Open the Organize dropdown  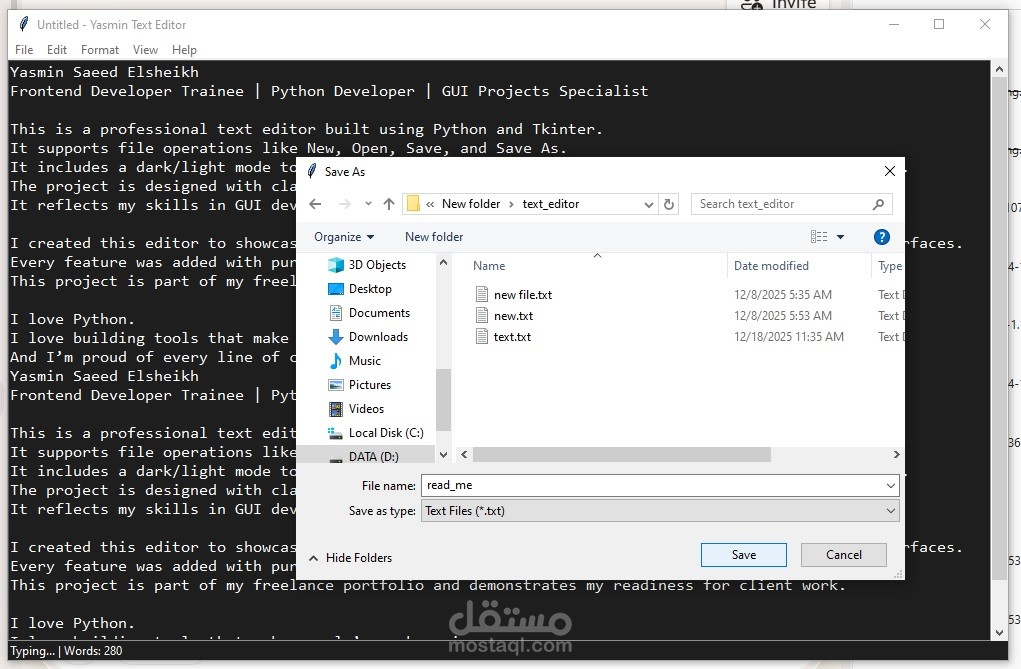345,236
